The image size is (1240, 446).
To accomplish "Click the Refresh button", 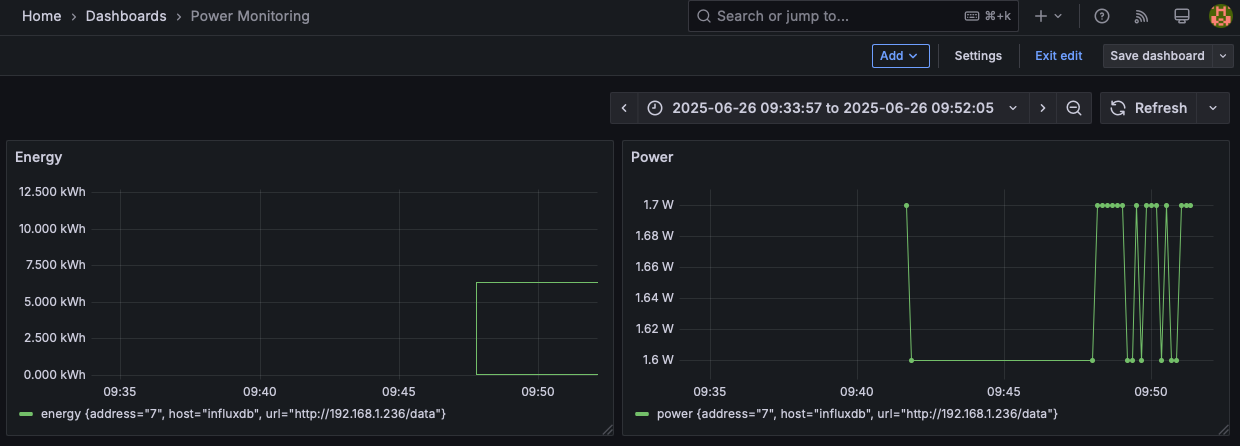I will (1149, 108).
